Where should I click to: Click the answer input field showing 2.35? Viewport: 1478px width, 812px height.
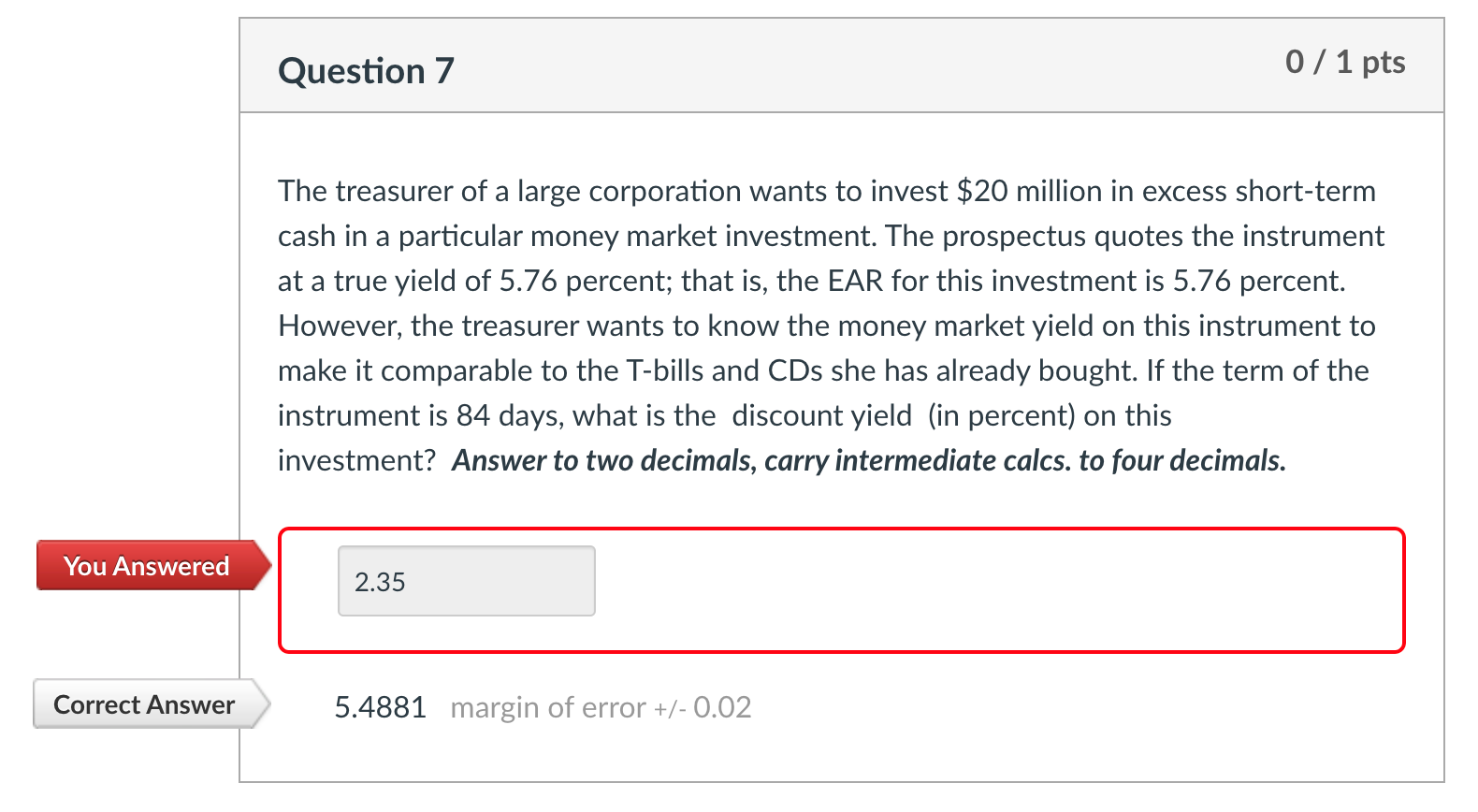coord(465,580)
